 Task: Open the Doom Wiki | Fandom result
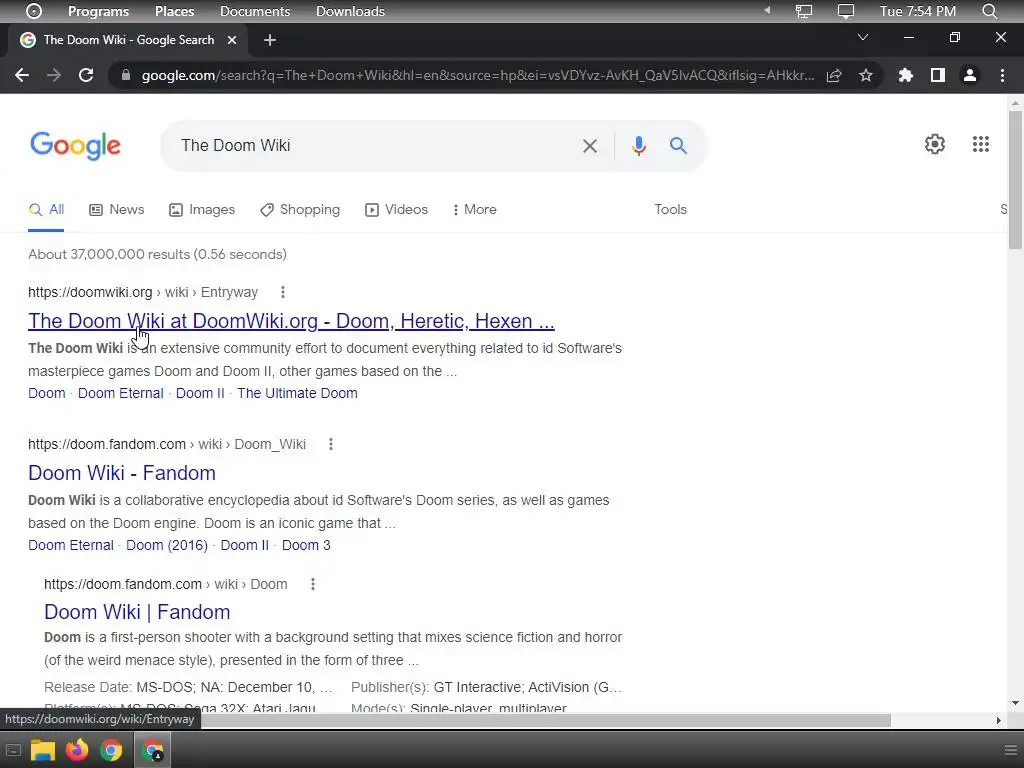(137, 612)
